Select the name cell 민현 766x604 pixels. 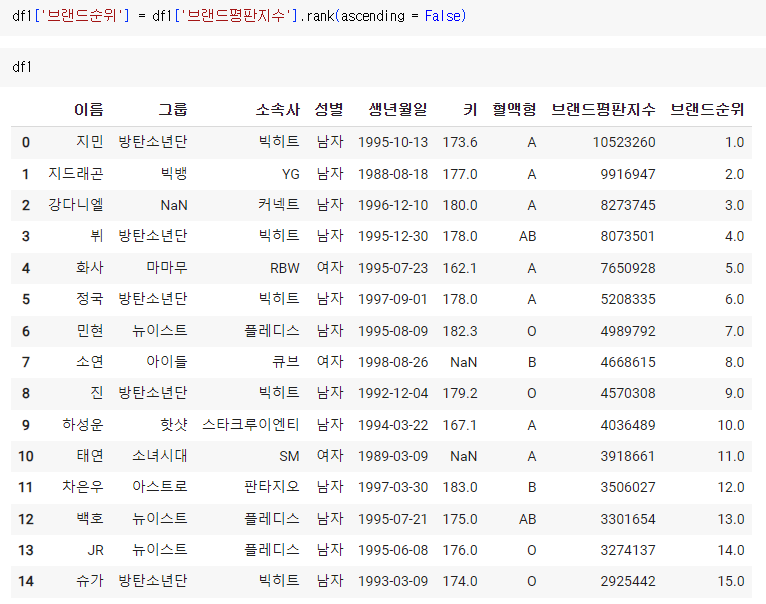[x=89, y=331]
